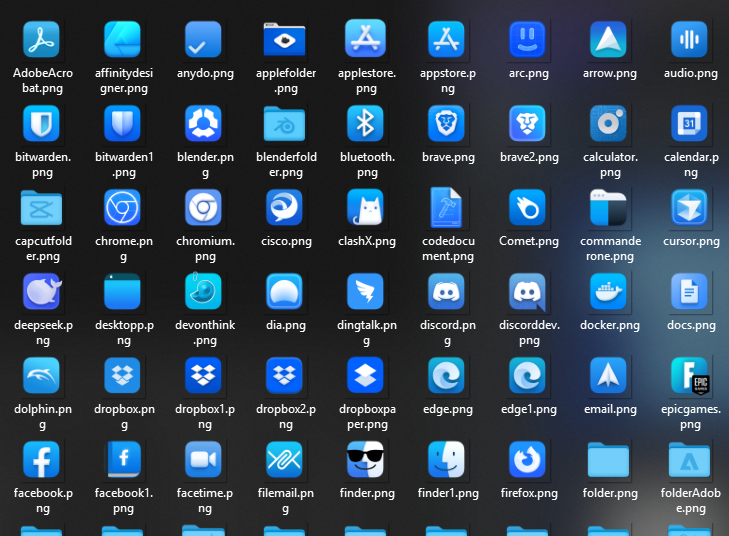Click the dia.png icon

284,291
